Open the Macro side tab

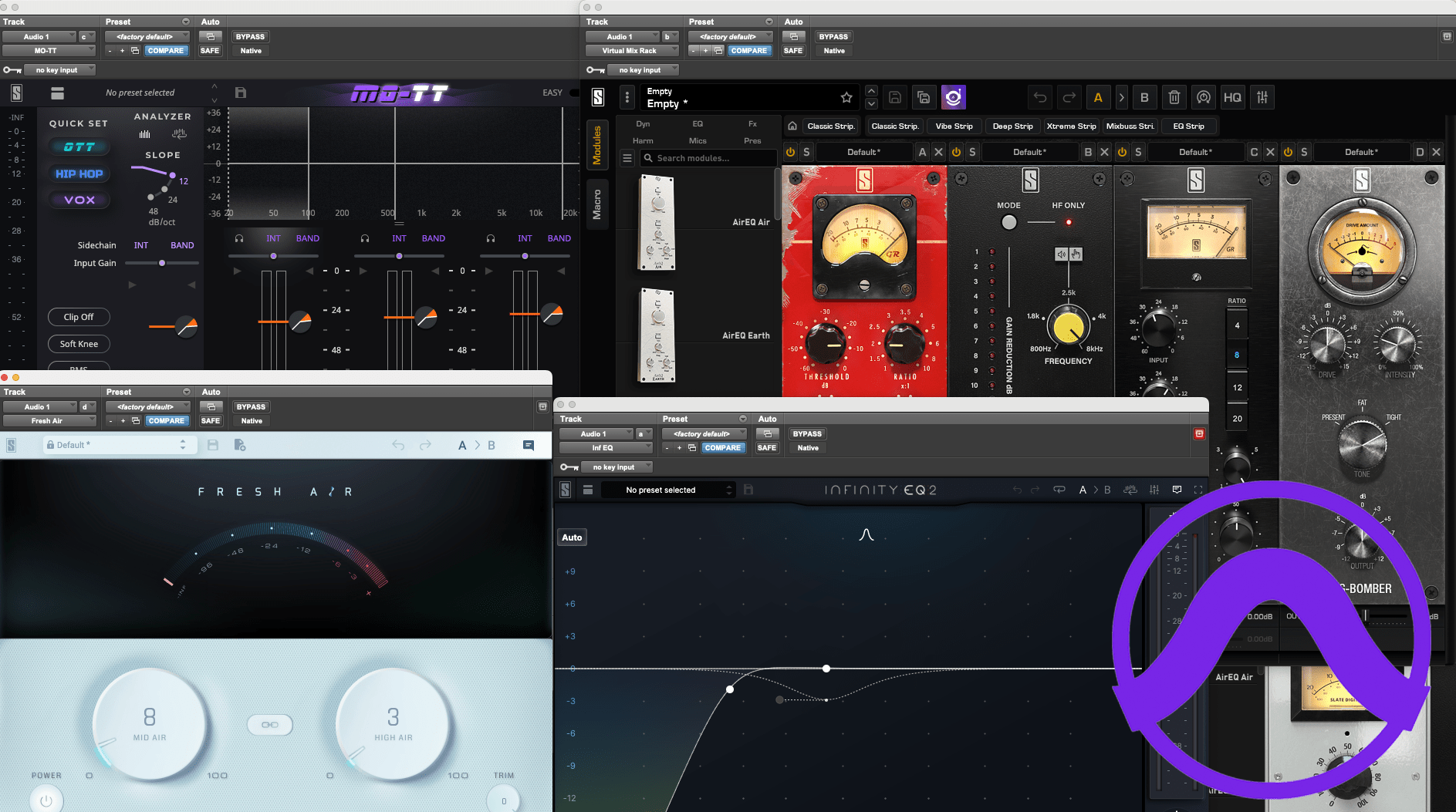(x=596, y=205)
